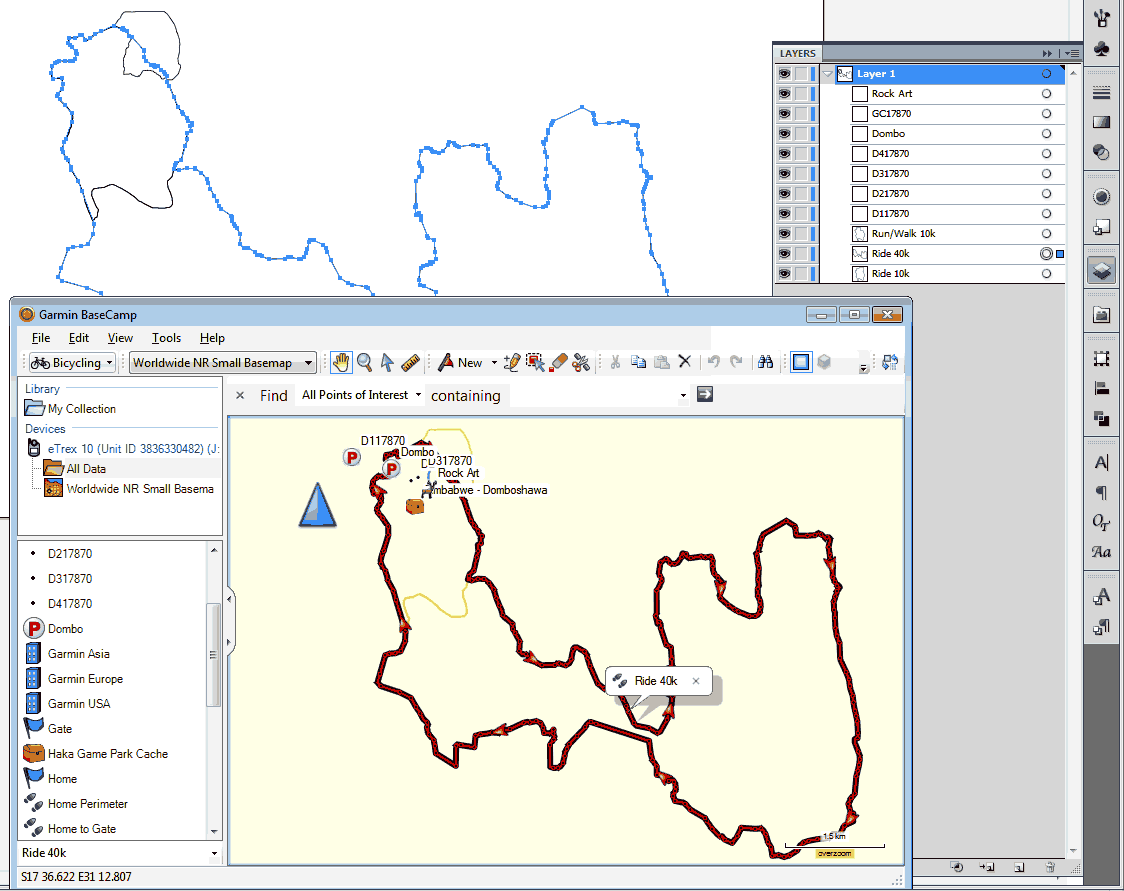The height and width of the screenshot is (891, 1124).
Task: Select the Zoom magnifier tool in BaseCamp
Action: click(x=365, y=362)
